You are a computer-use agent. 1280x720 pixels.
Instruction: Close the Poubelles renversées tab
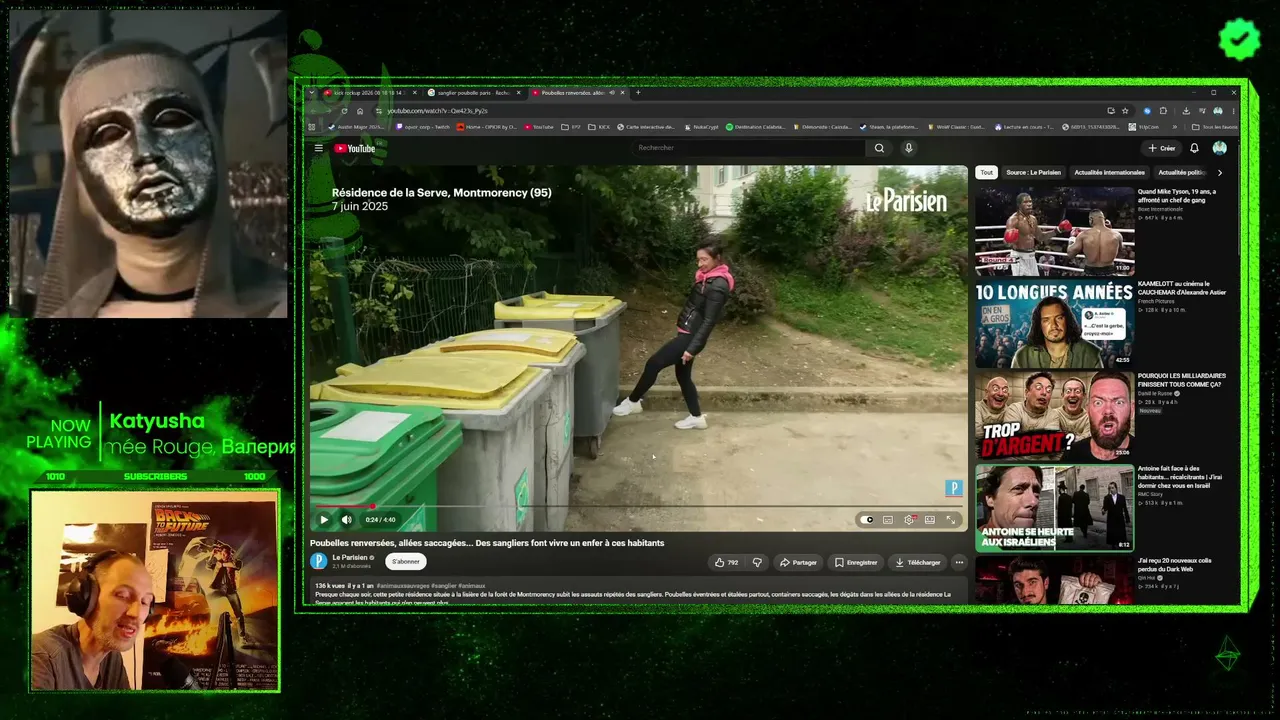[x=623, y=93]
